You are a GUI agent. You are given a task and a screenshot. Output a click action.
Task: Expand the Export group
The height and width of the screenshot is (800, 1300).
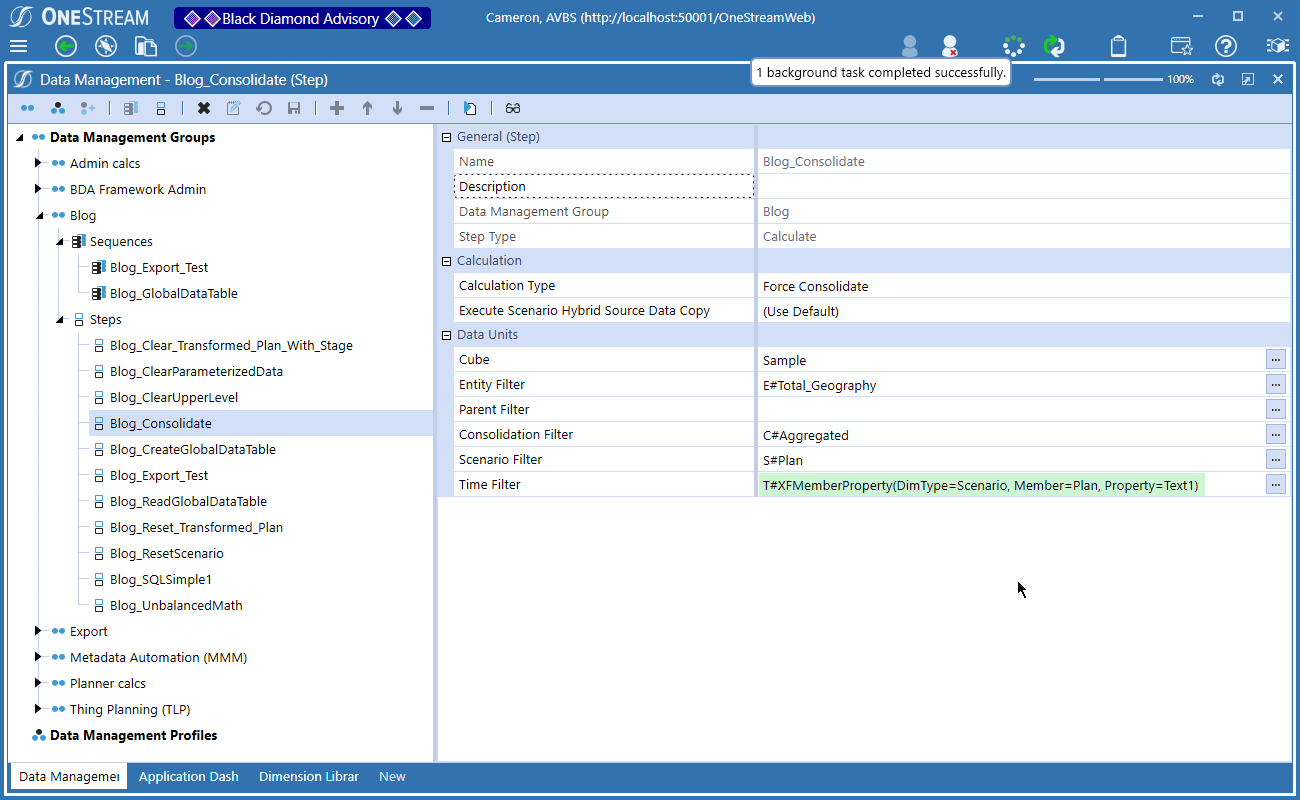[x=39, y=631]
